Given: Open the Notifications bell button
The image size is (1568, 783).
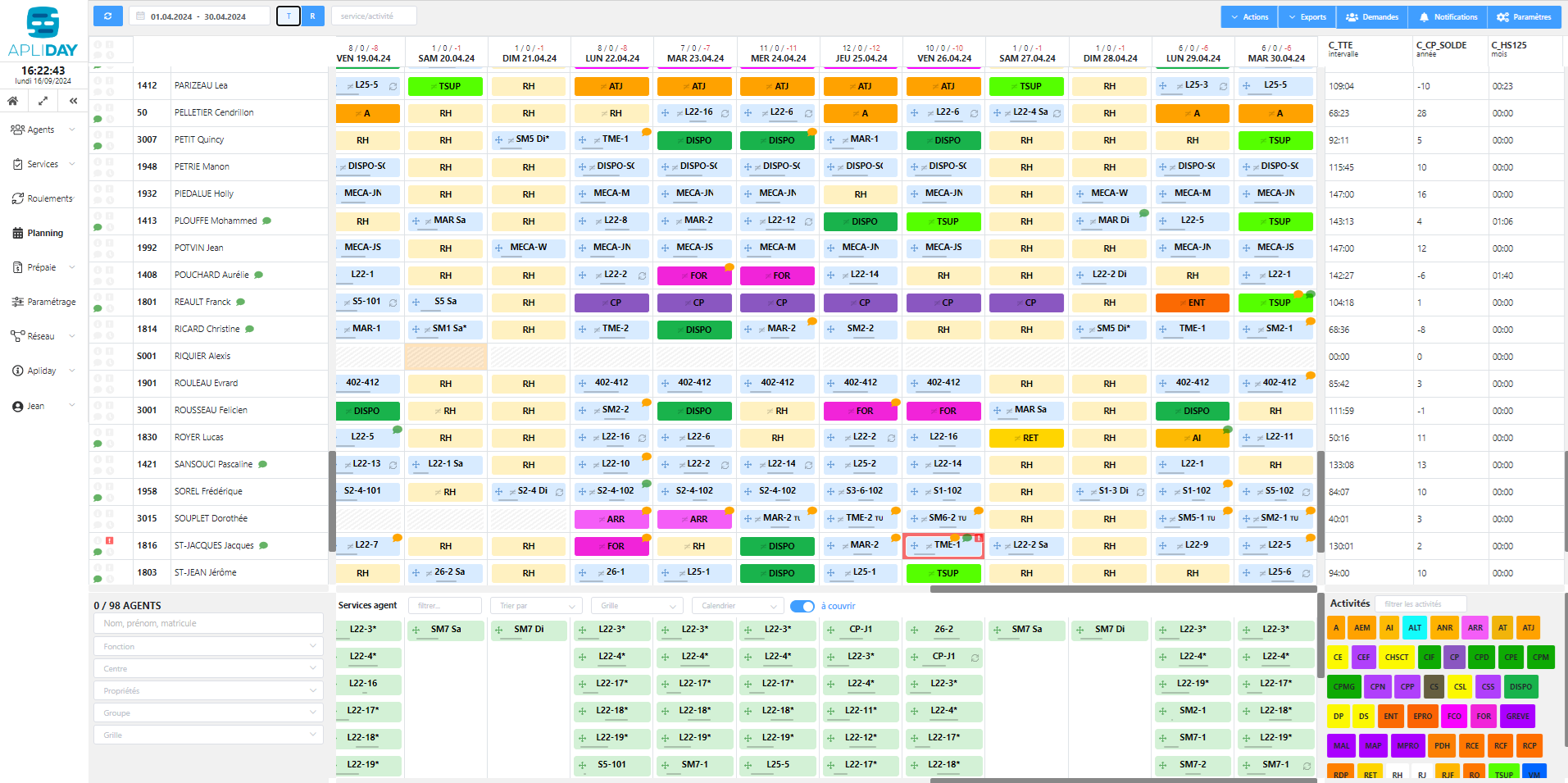Looking at the screenshot, I should [1448, 16].
